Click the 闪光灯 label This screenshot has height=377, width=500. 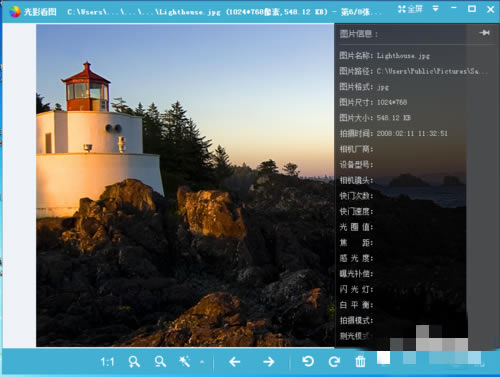click(x=356, y=289)
